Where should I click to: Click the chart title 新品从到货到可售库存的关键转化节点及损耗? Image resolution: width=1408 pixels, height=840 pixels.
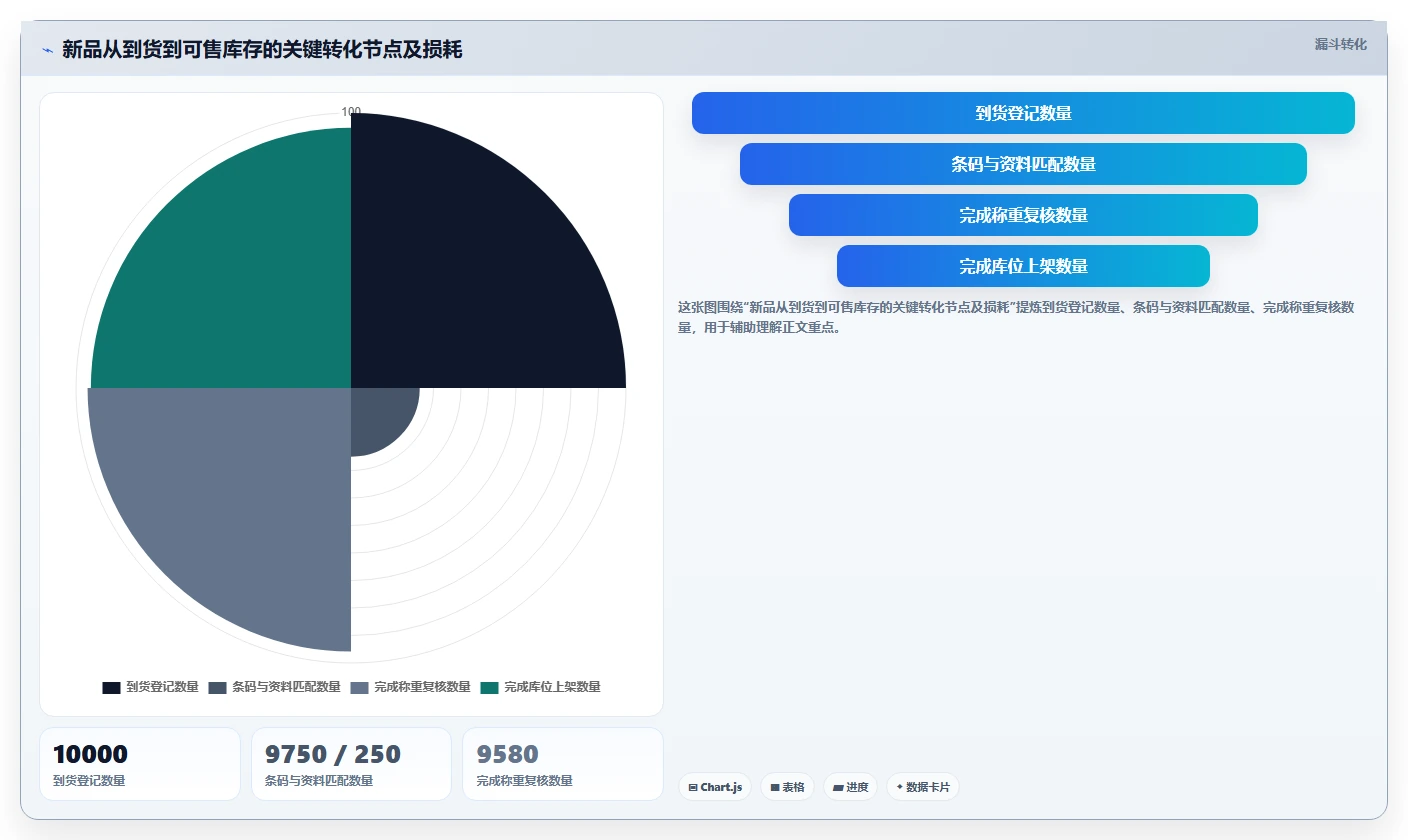pos(262,50)
